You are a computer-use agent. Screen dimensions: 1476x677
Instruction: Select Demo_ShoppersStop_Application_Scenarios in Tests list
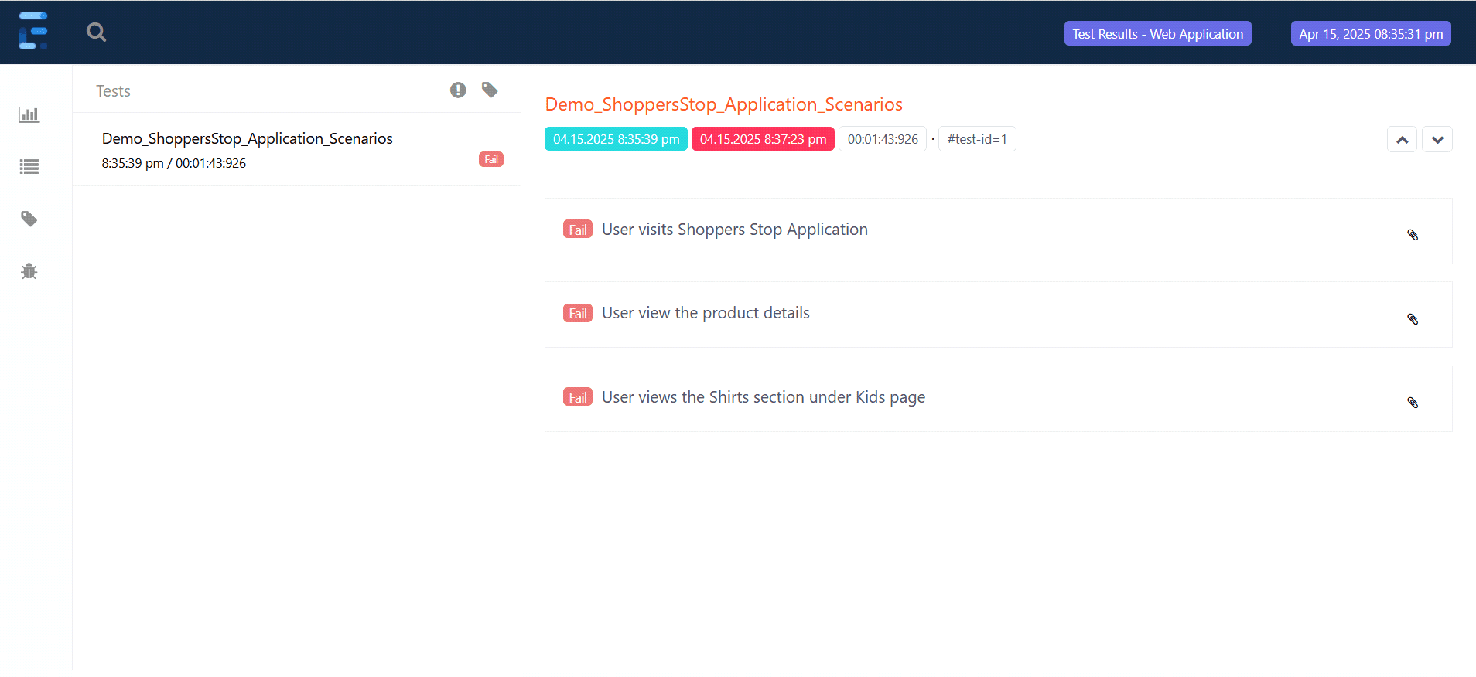[x=296, y=149]
